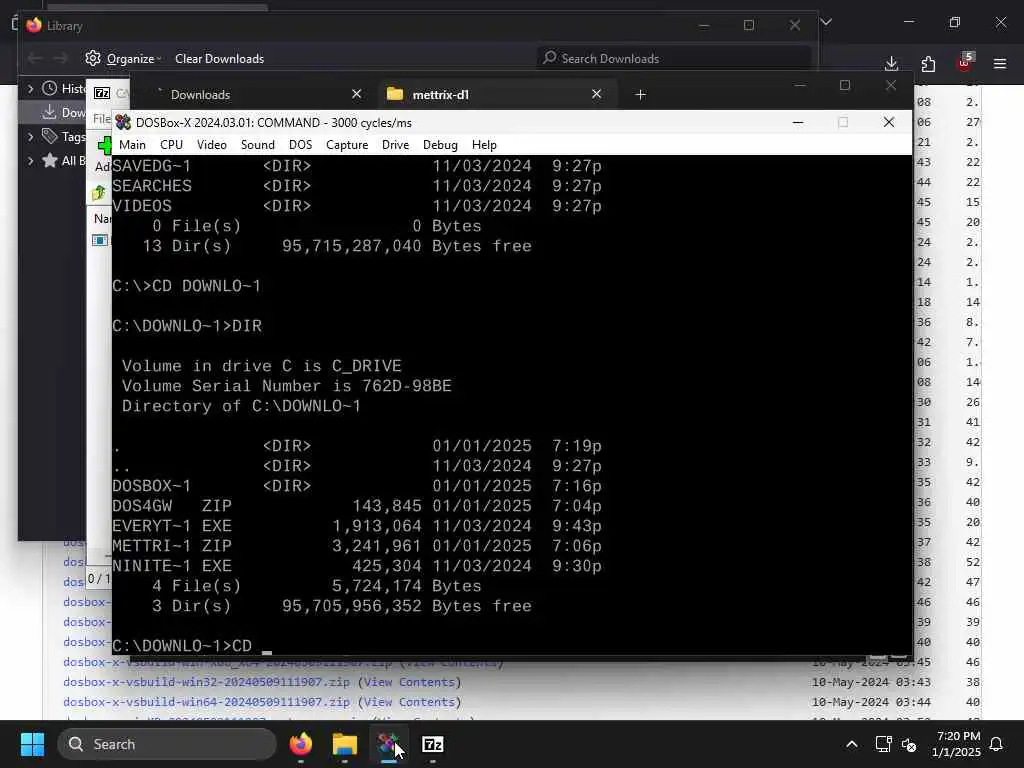Click the muted volume icon in tray
The image size is (1024, 768).
point(909,744)
